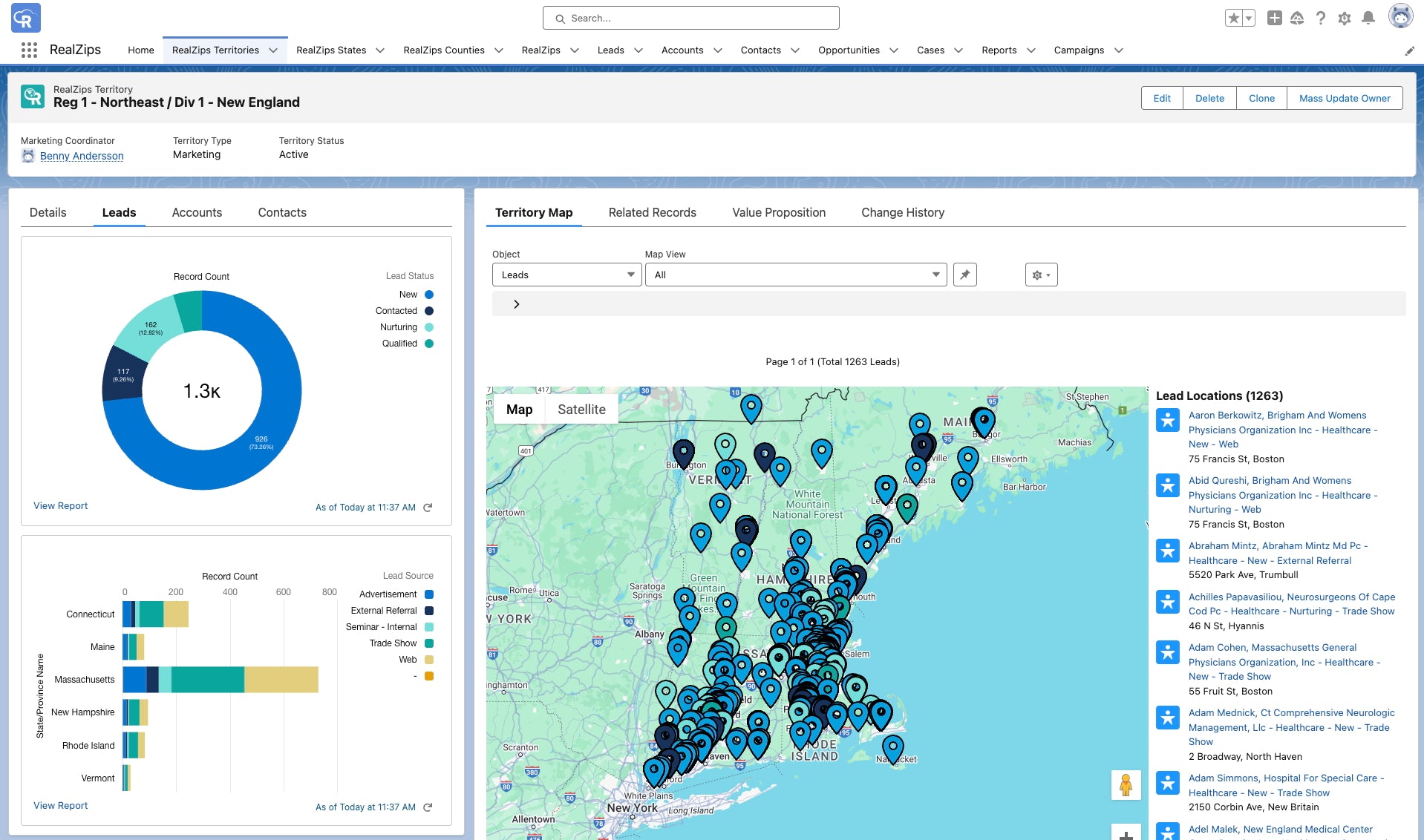Screen dimensions: 1424x840
Task: Click Massachusetts Web bar segment
Action: coord(281,680)
